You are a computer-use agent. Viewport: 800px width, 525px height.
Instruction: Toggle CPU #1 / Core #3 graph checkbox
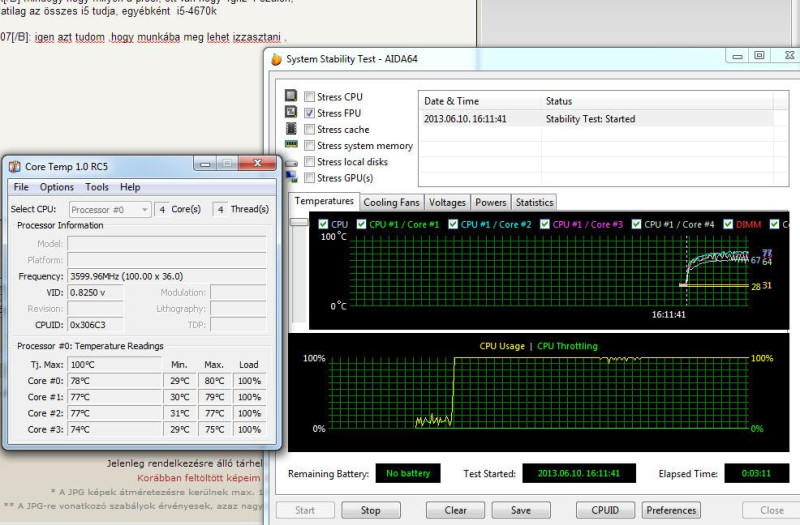pos(544,224)
